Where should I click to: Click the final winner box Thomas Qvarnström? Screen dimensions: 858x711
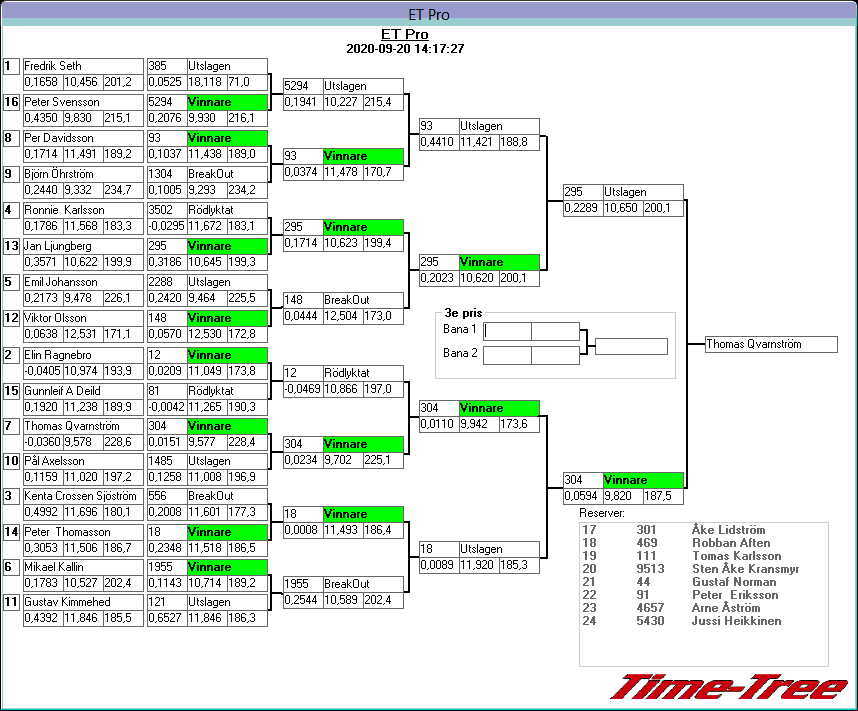point(770,344)
